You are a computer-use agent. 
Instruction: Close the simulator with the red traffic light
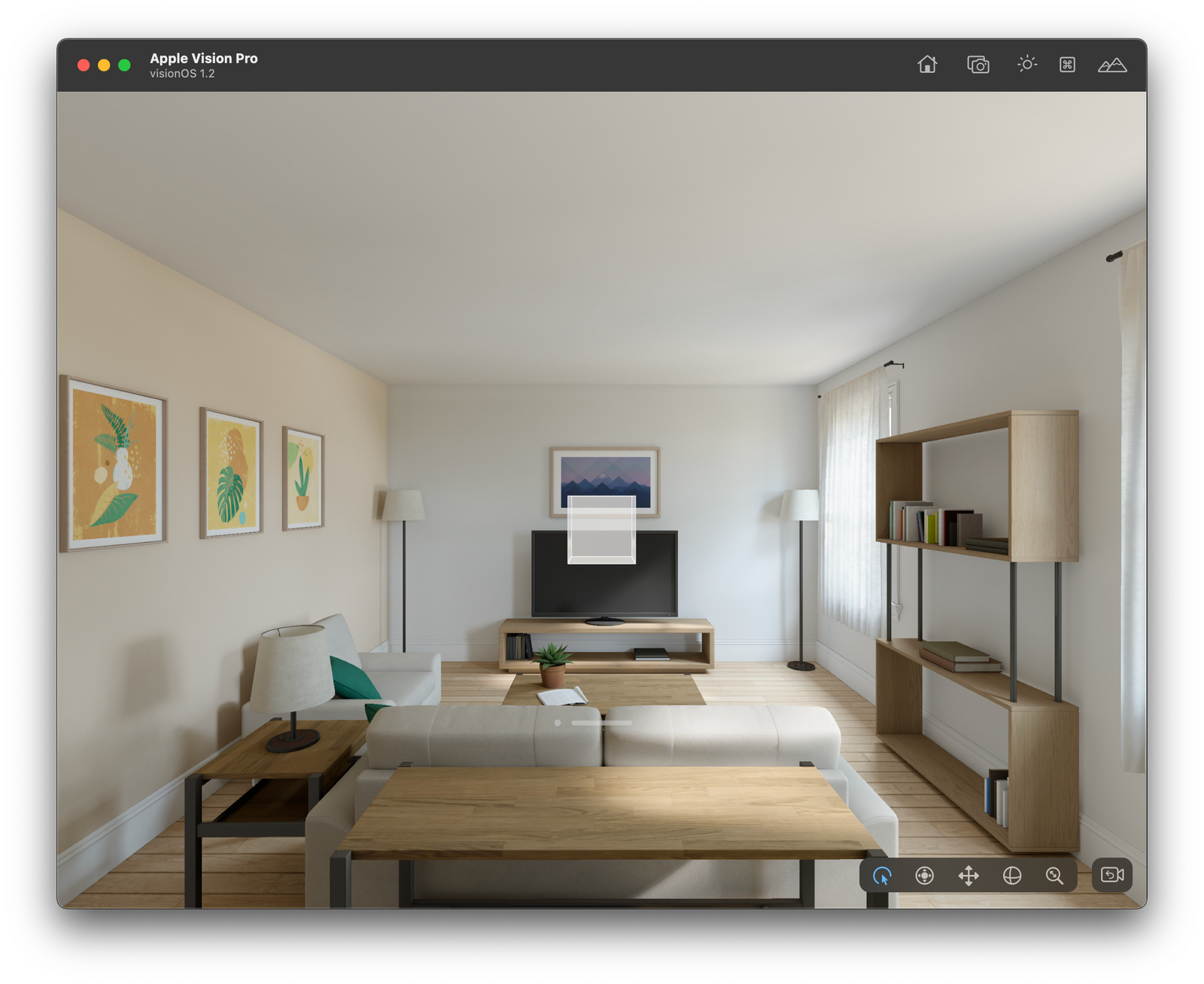83,65
